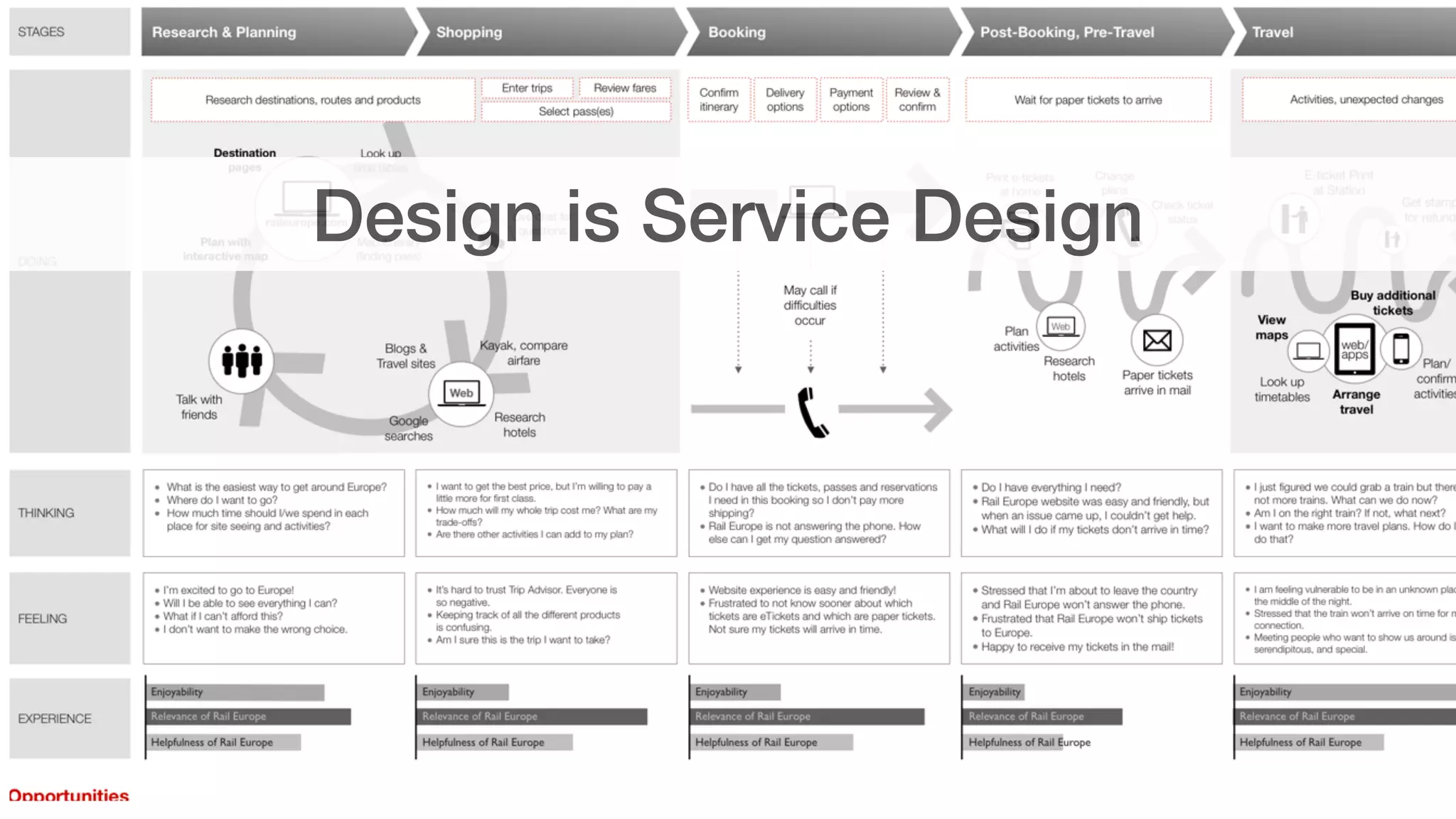Select the Plan activities label
The image size is (1456, 819).
pyautogui.click(x=1016, y=339)
